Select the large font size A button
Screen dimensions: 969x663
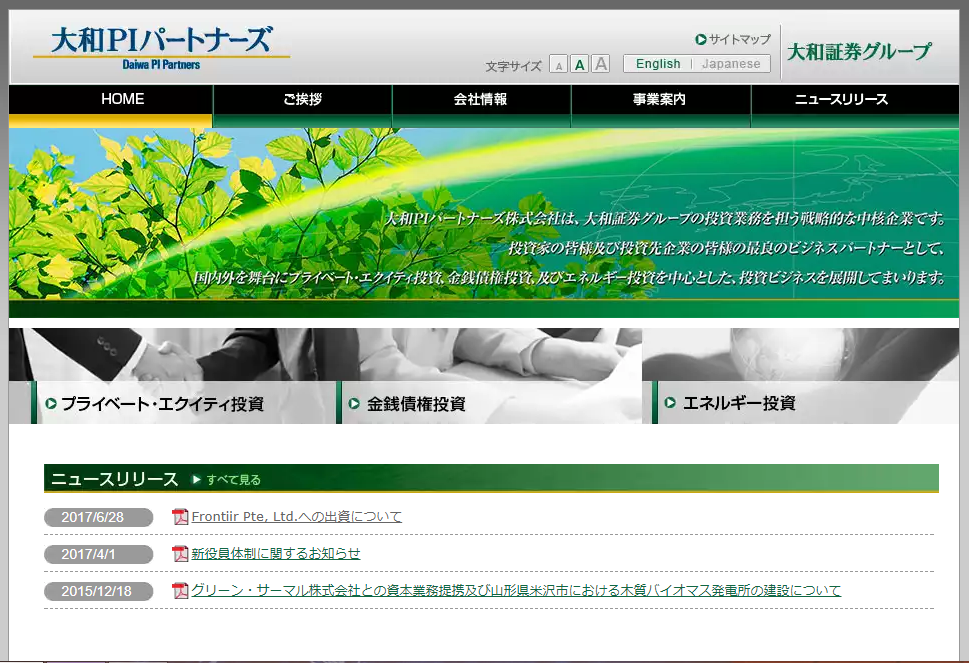pyautogui.click(x=601, y=64)
